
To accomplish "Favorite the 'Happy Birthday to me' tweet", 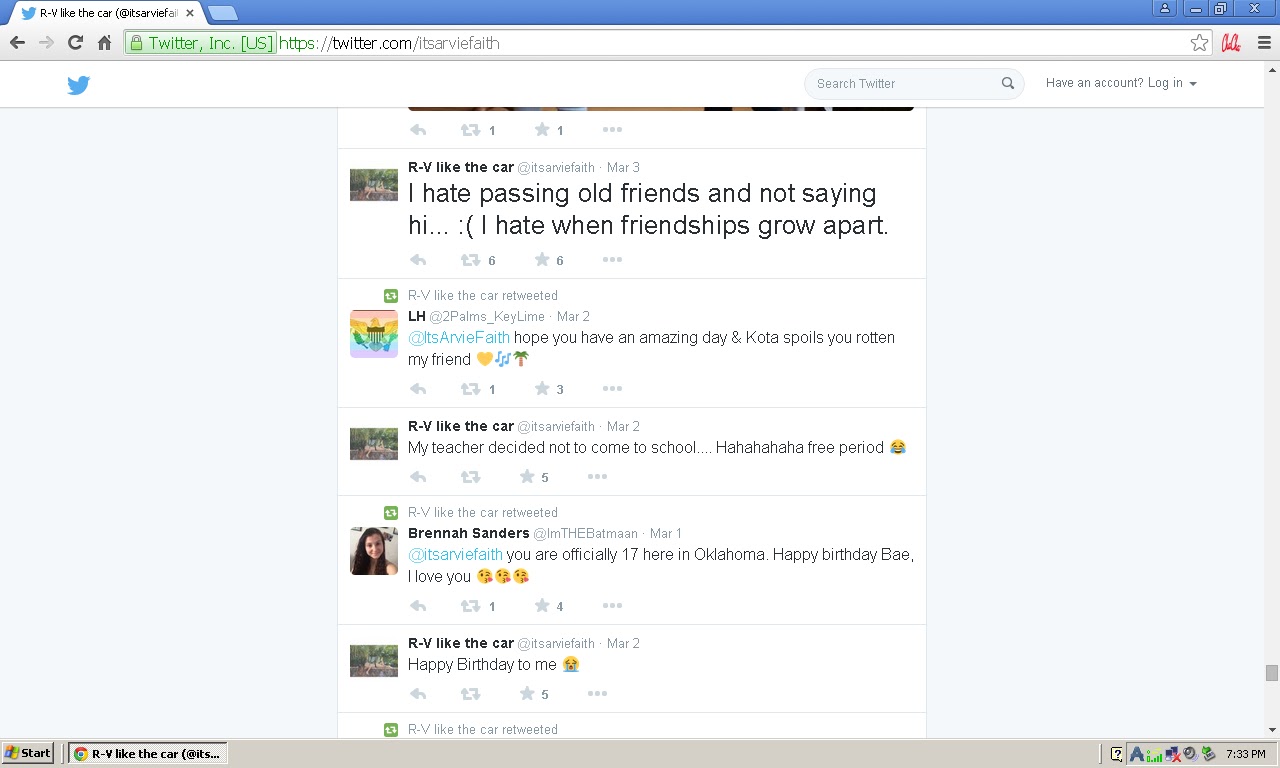I will [x=527, y=694].
